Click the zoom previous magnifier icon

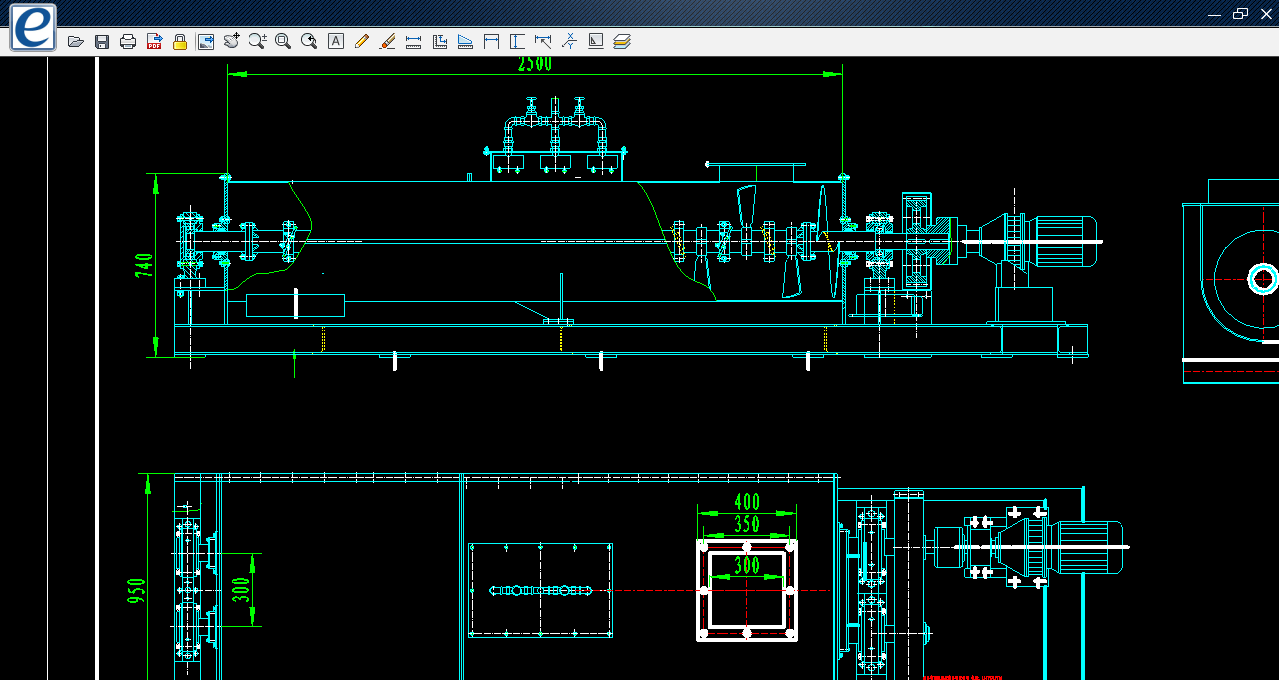(x=309, y=41)
